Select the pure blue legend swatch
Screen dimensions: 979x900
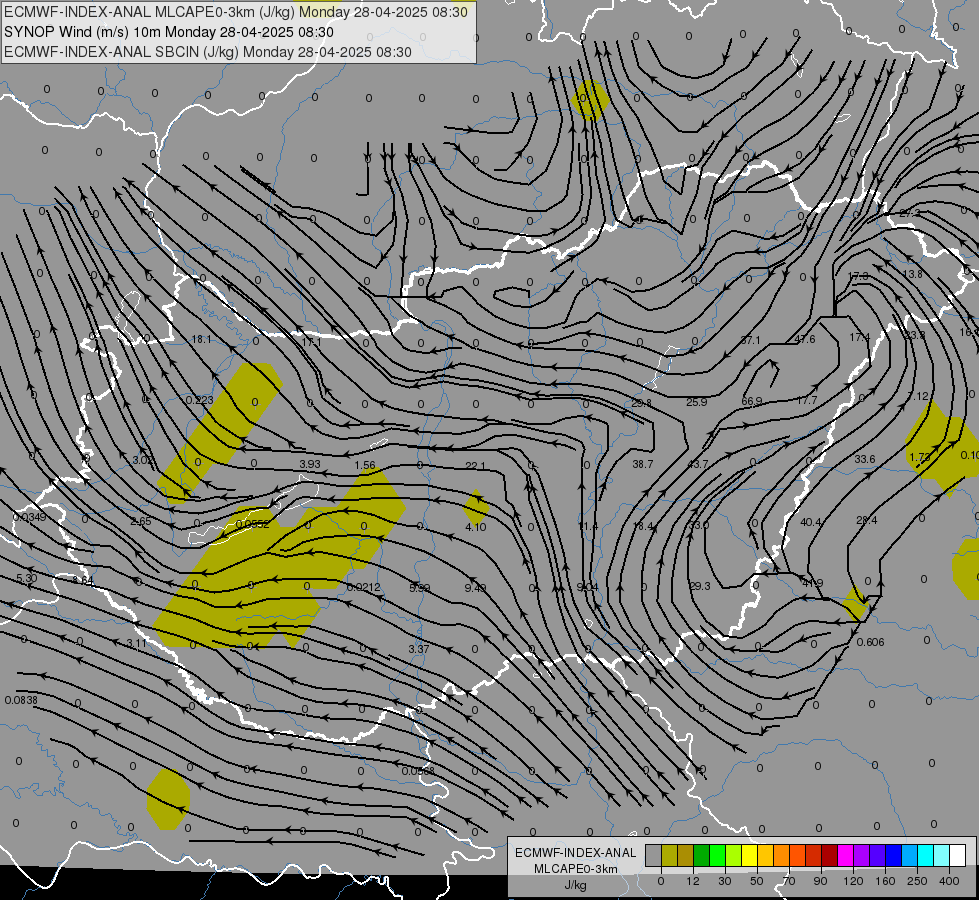[x=894, y=855]
